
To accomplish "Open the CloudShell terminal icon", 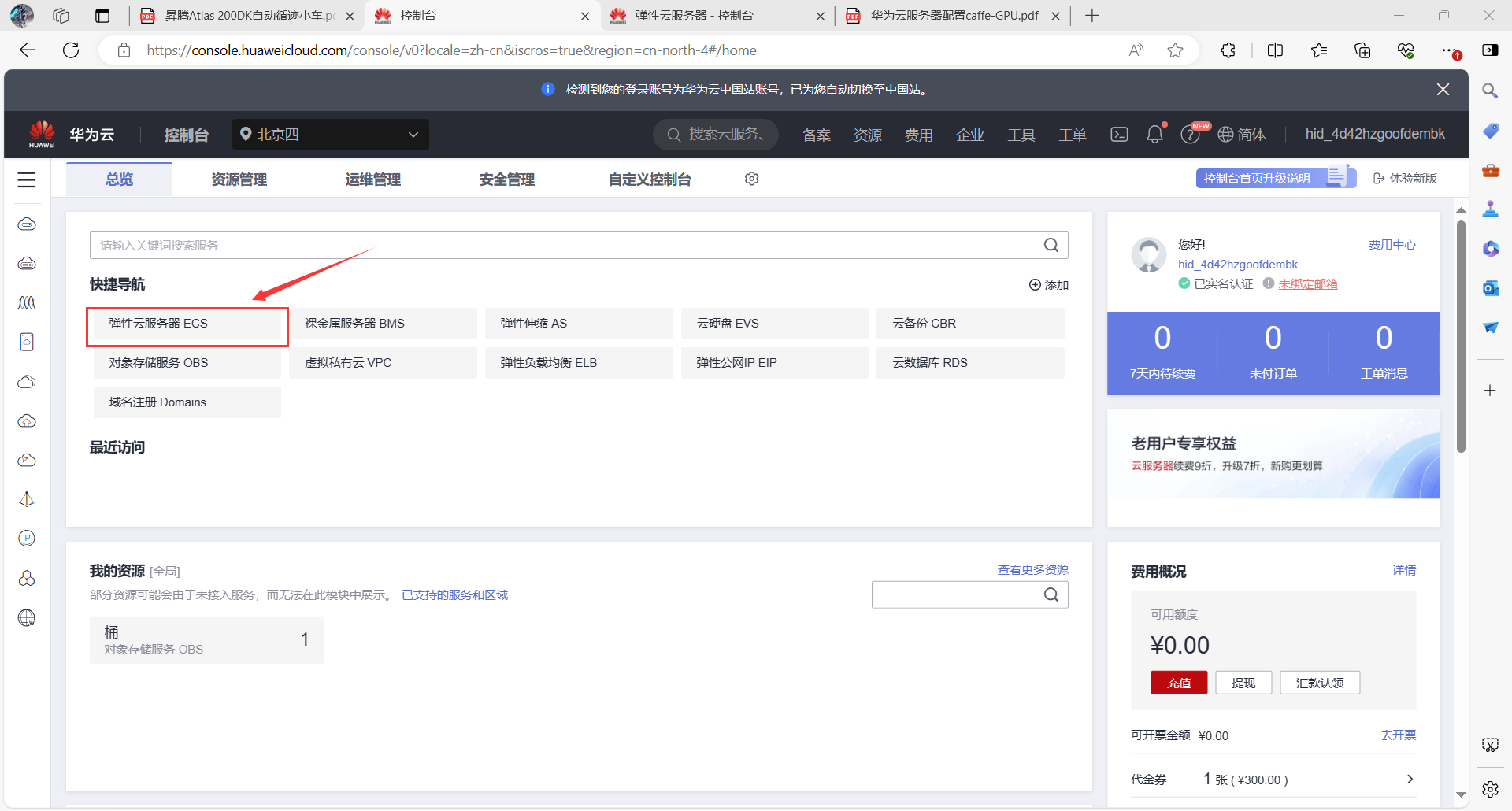I will [x=1119, y=135].
